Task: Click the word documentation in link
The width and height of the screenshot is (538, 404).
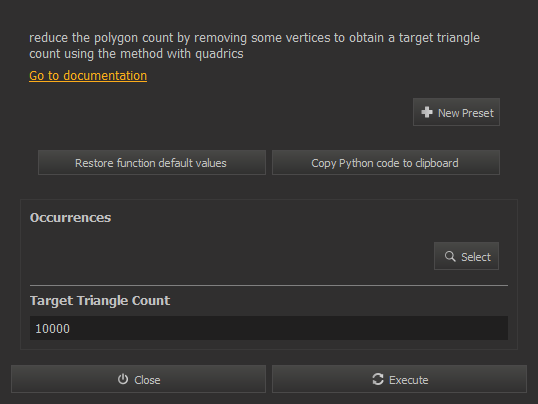Action: coord(105,76)
